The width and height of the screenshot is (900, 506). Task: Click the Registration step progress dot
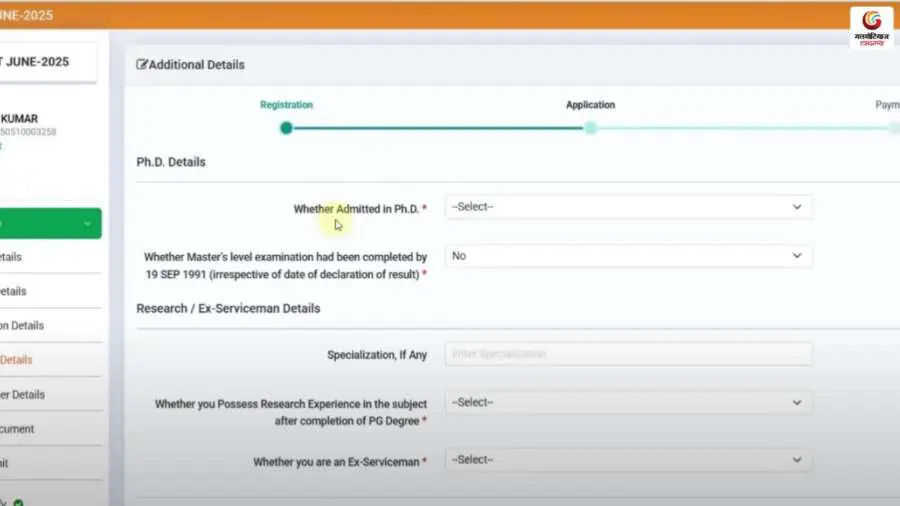[286, 128]
